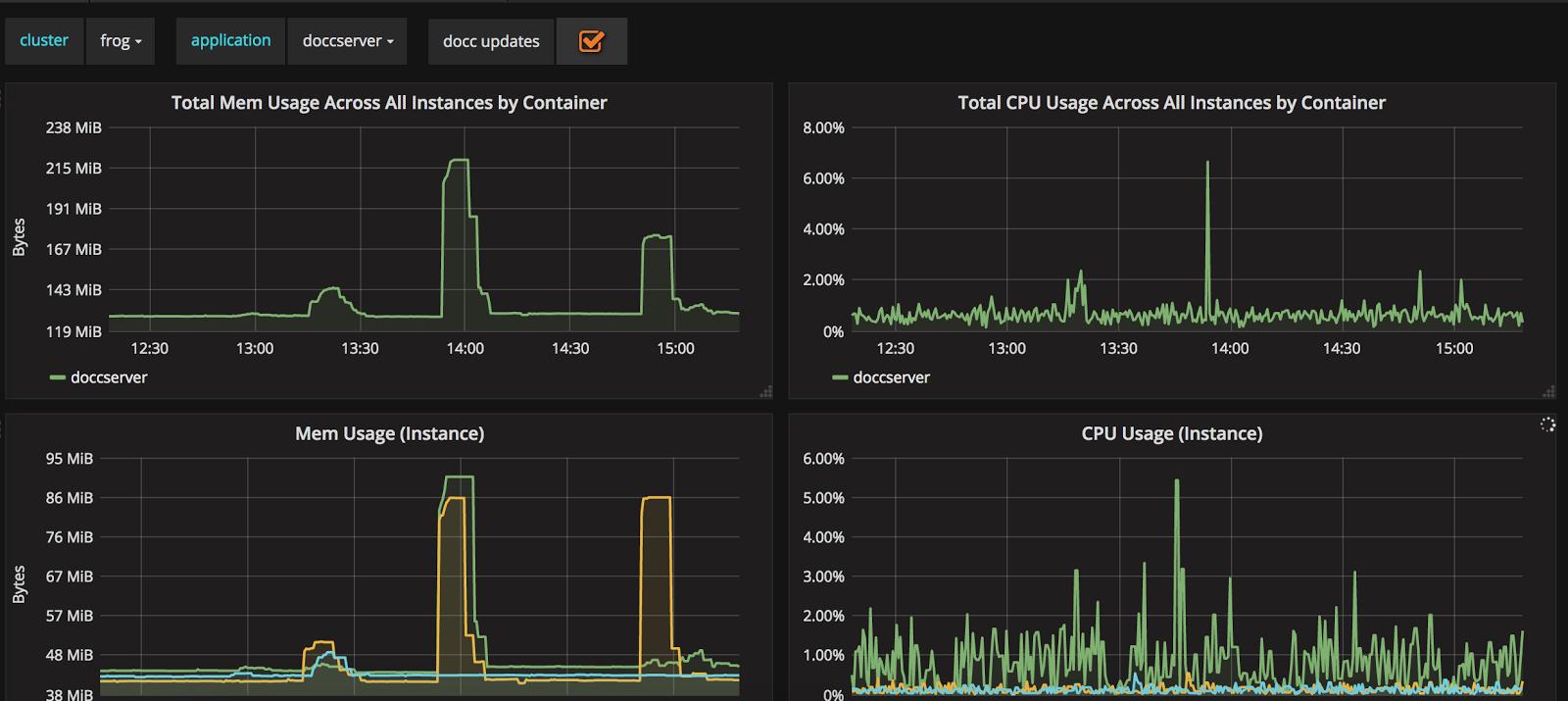Screen dimensions: 1568x701
Task: Toggle doccserver legend in memory panel
Action: [109, 377]
